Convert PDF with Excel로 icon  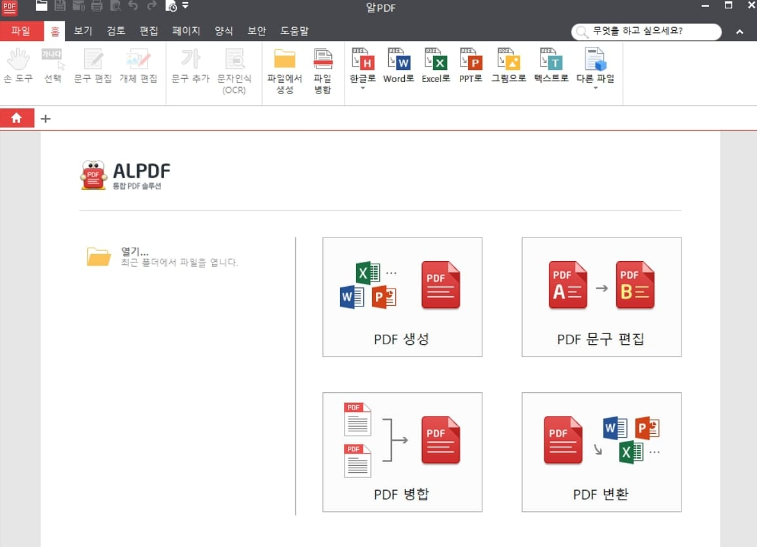[435, 66]
